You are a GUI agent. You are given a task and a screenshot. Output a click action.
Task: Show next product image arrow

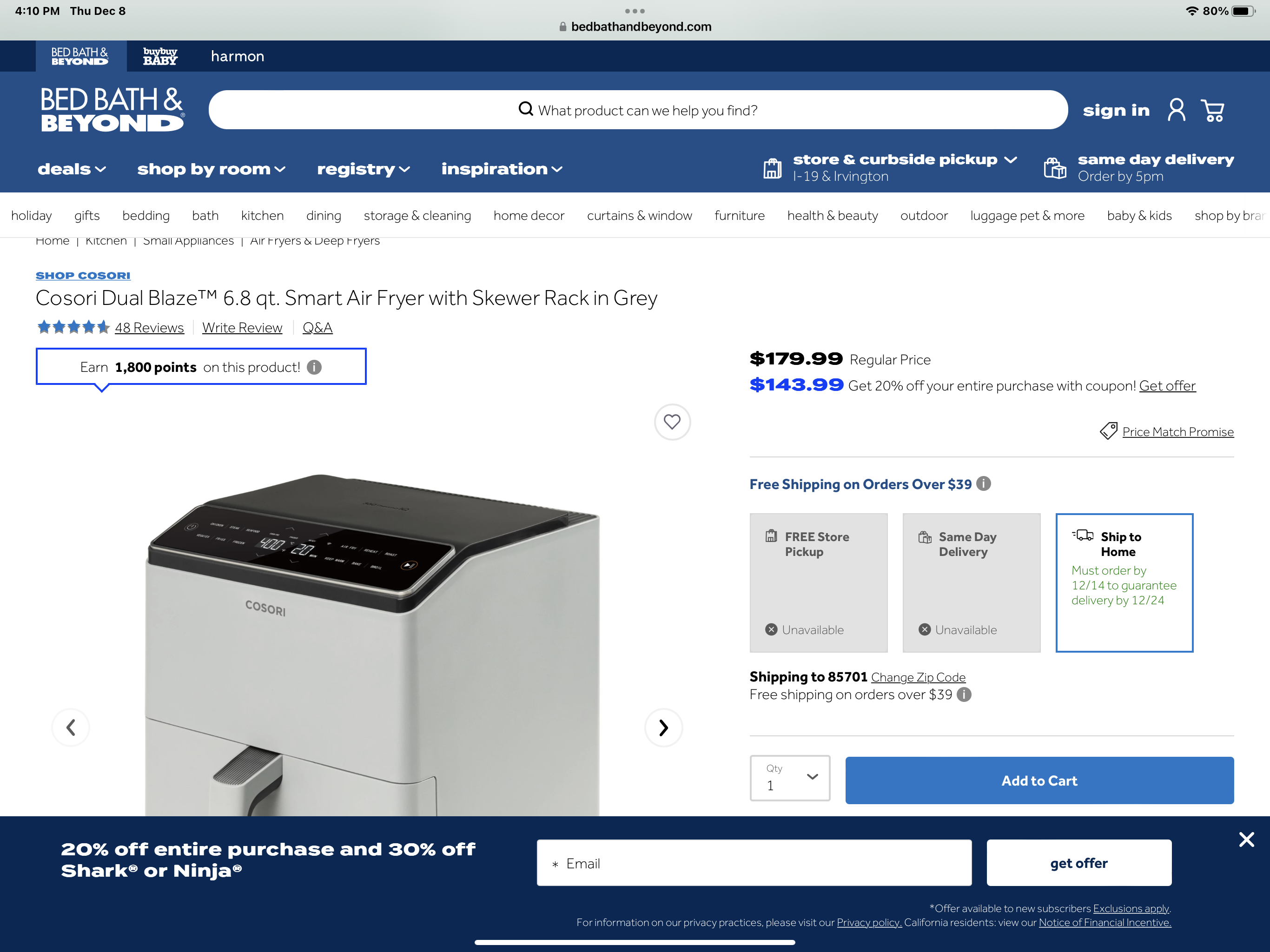point(663,727)
